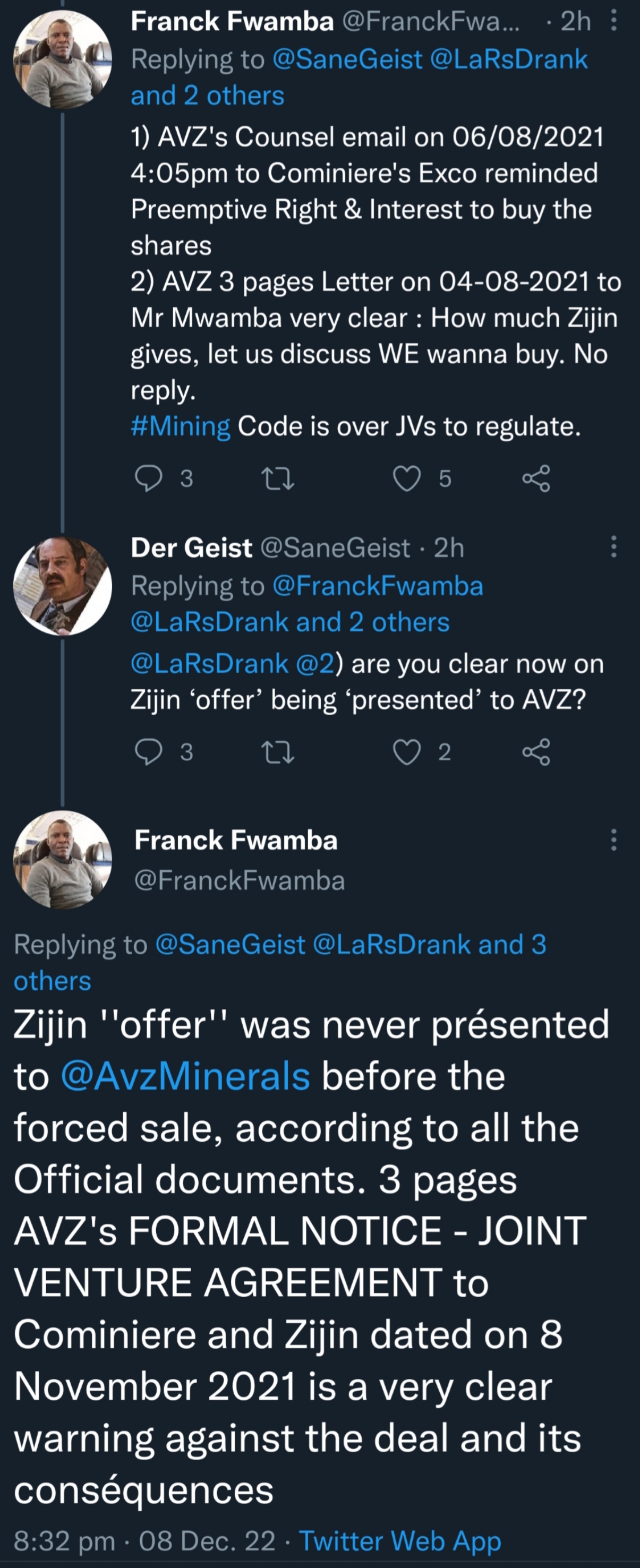Open Franck Fwamba's avatar on the top tweet
This screenshot has height=1568, width=640.
click(63, 59)
